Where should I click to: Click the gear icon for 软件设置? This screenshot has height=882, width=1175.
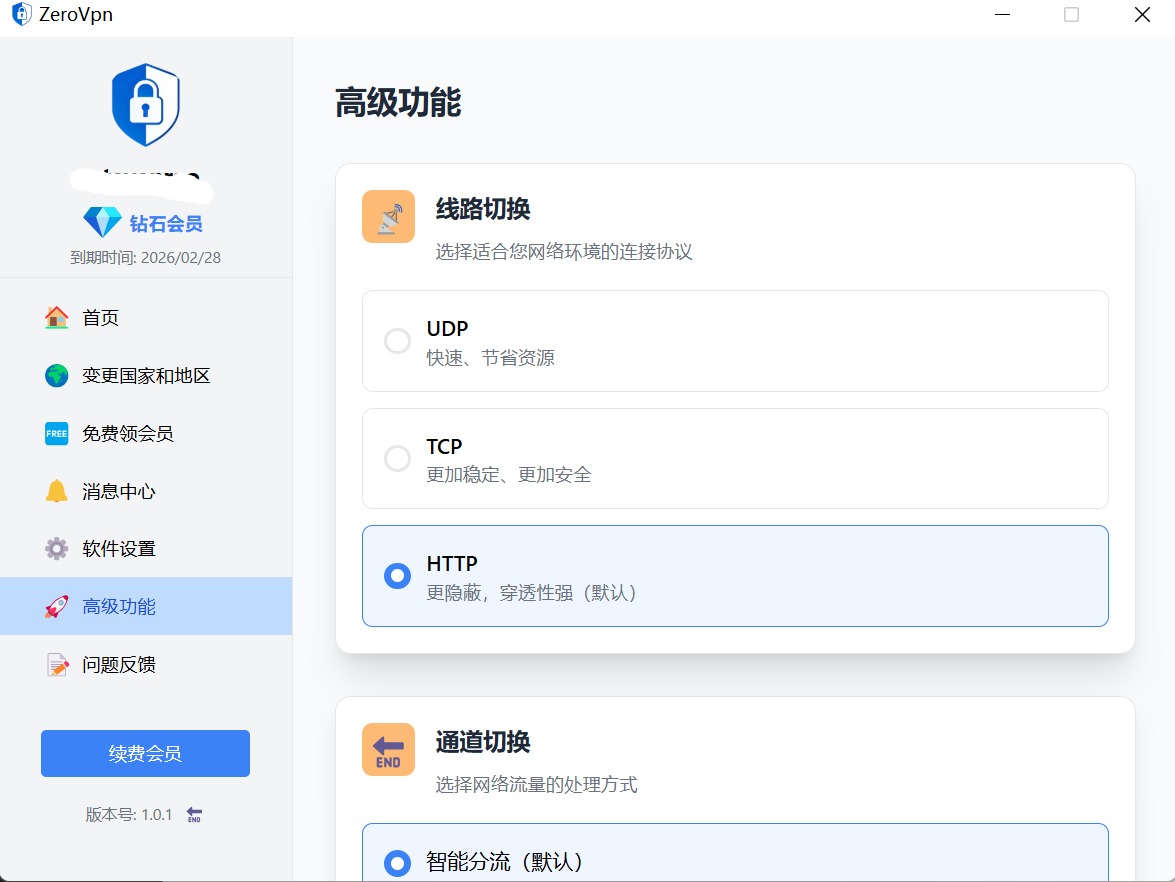(57, 548)
